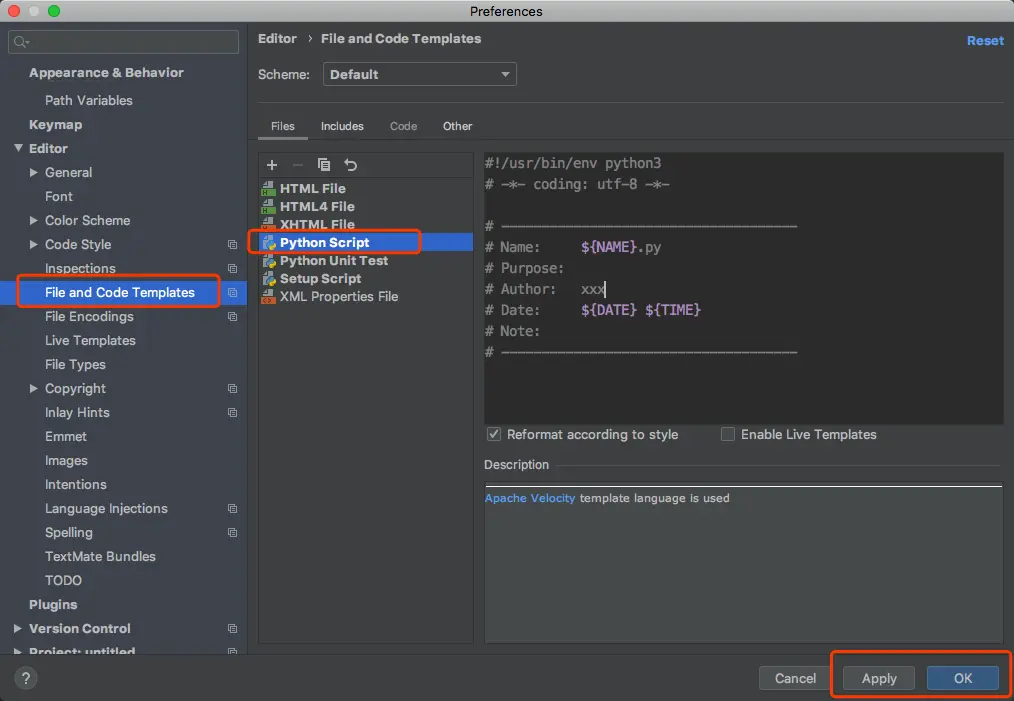The image size is (1014, 701).
Task: Enable Live Templates checkbox
Action: [x=728, y=434]
